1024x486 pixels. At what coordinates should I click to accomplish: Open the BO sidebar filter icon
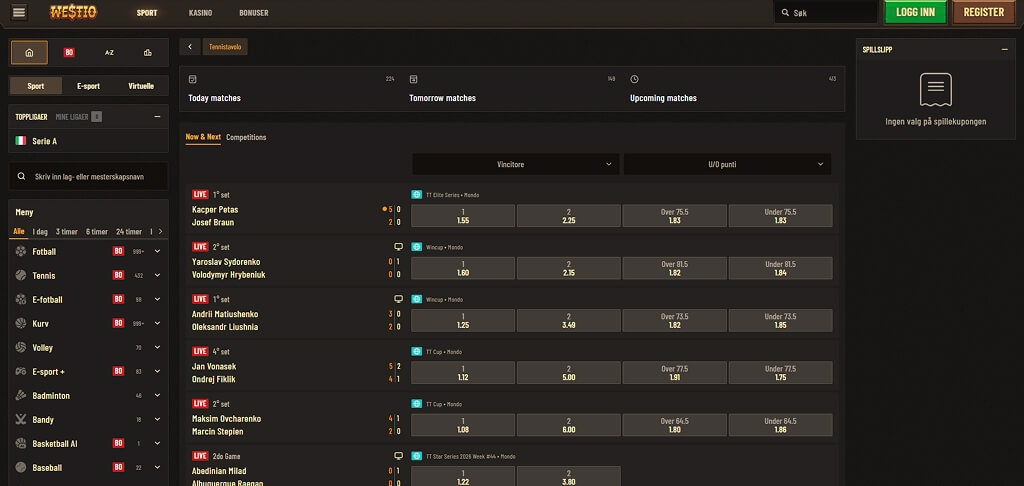coord(69,53)
